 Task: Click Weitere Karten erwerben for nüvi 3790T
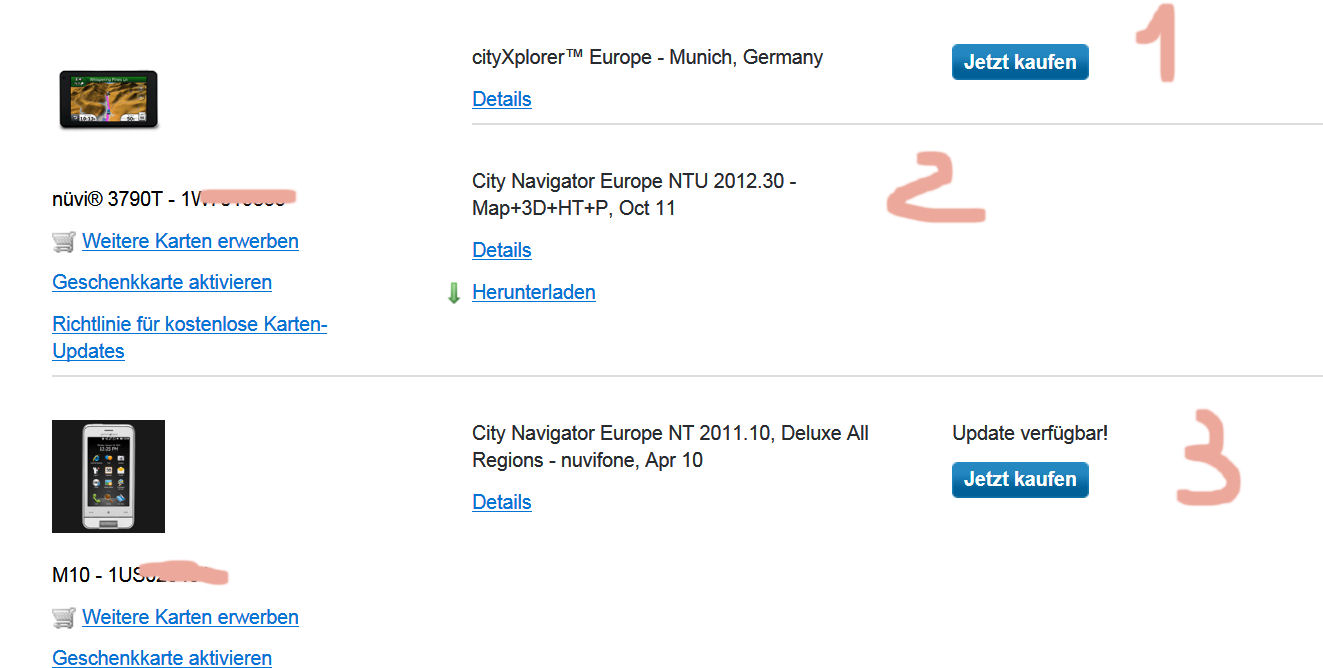tap(190, 241)
